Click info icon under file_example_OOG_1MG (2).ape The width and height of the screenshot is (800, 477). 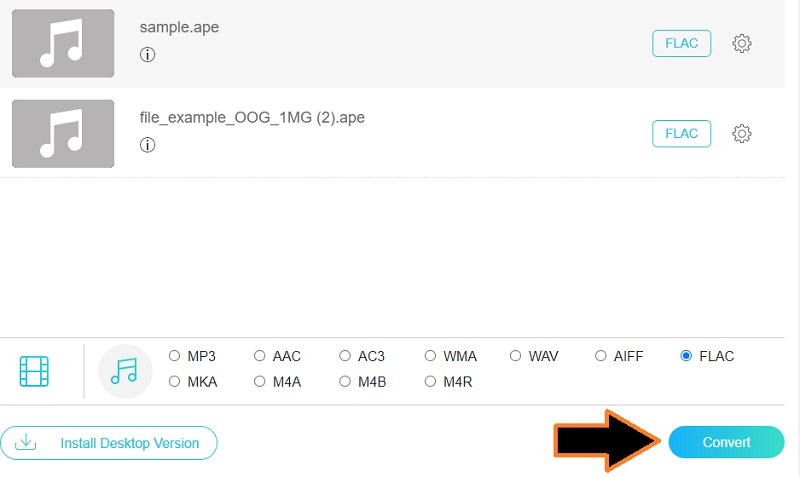pos(148,145)
